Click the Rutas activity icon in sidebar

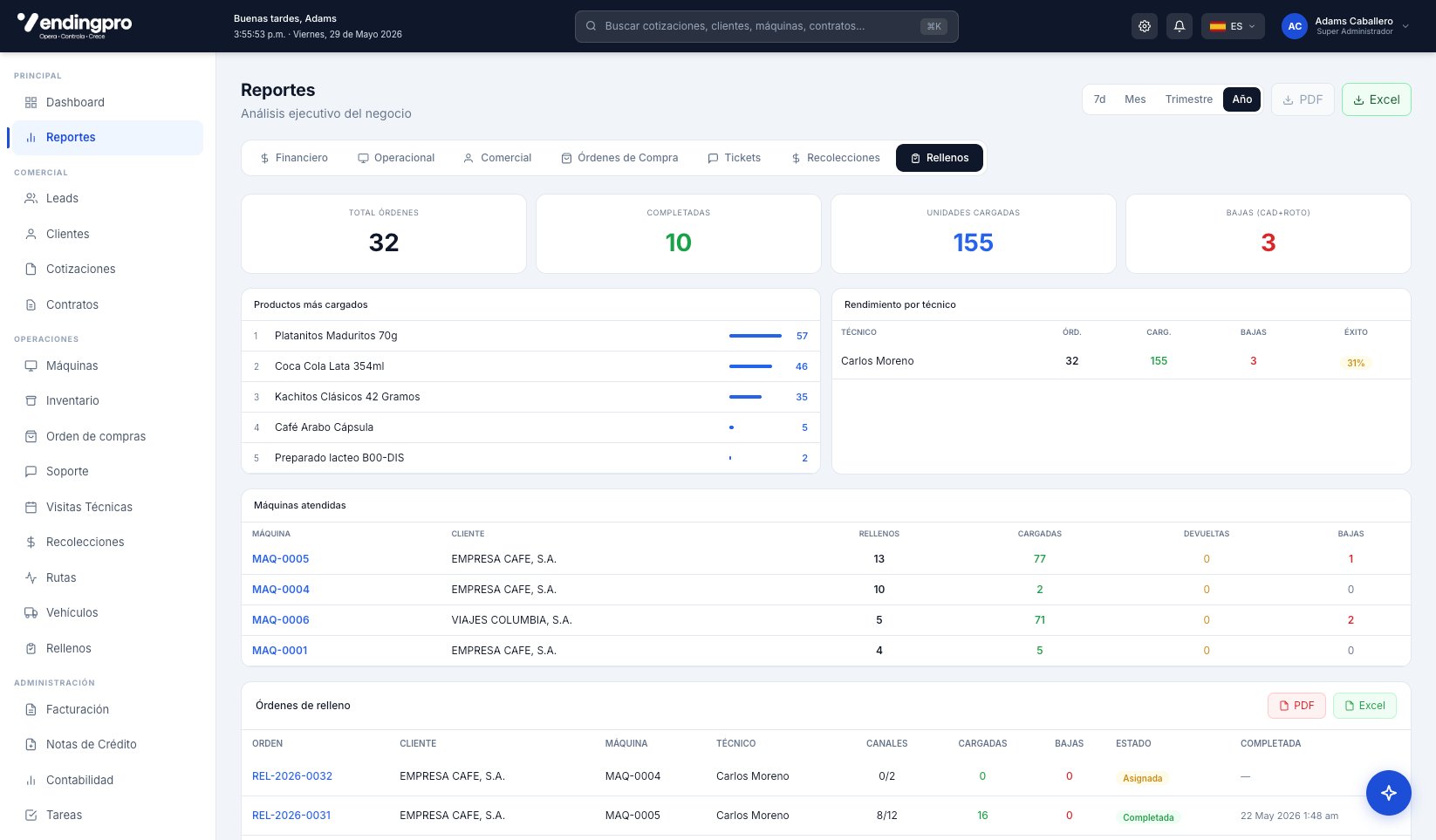[x=31, y=577]
